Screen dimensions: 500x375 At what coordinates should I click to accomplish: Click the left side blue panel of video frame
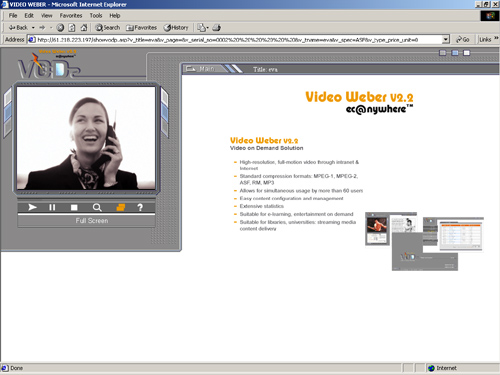coord(8,113)
